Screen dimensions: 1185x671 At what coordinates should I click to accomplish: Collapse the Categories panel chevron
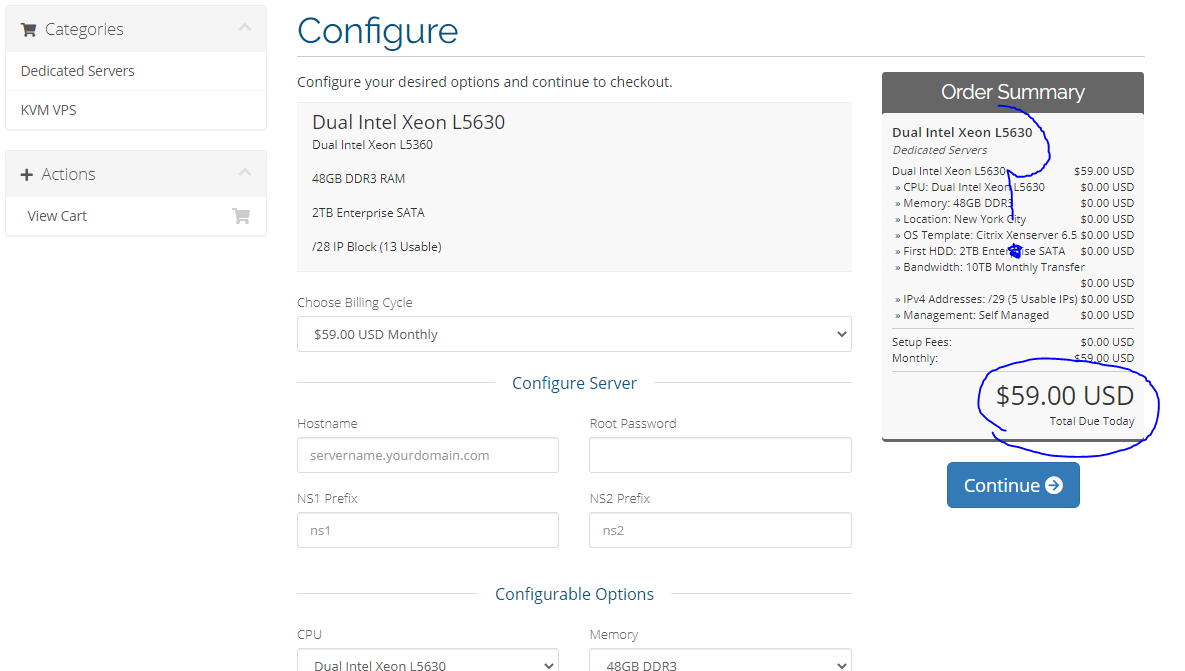pos(245,28)
